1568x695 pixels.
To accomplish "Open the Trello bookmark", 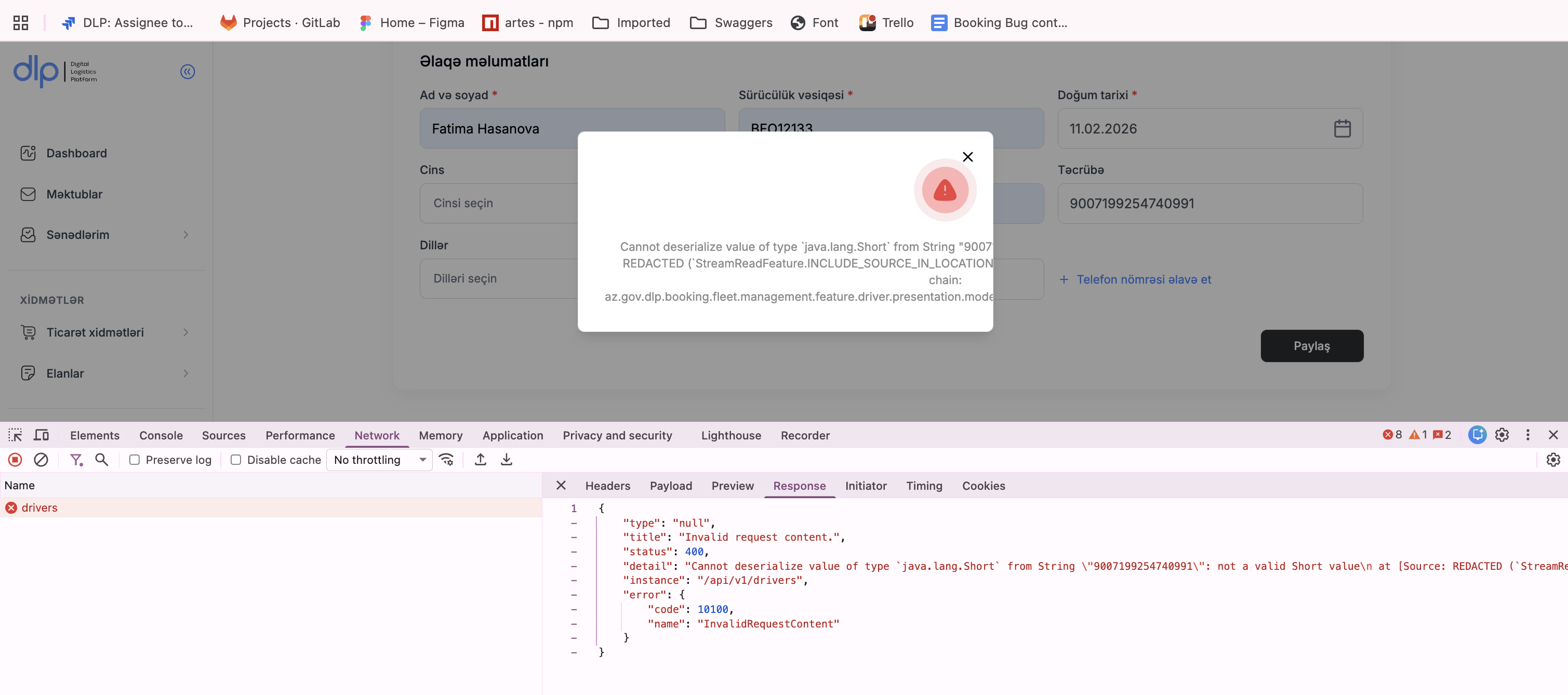I will coord(886,22).
